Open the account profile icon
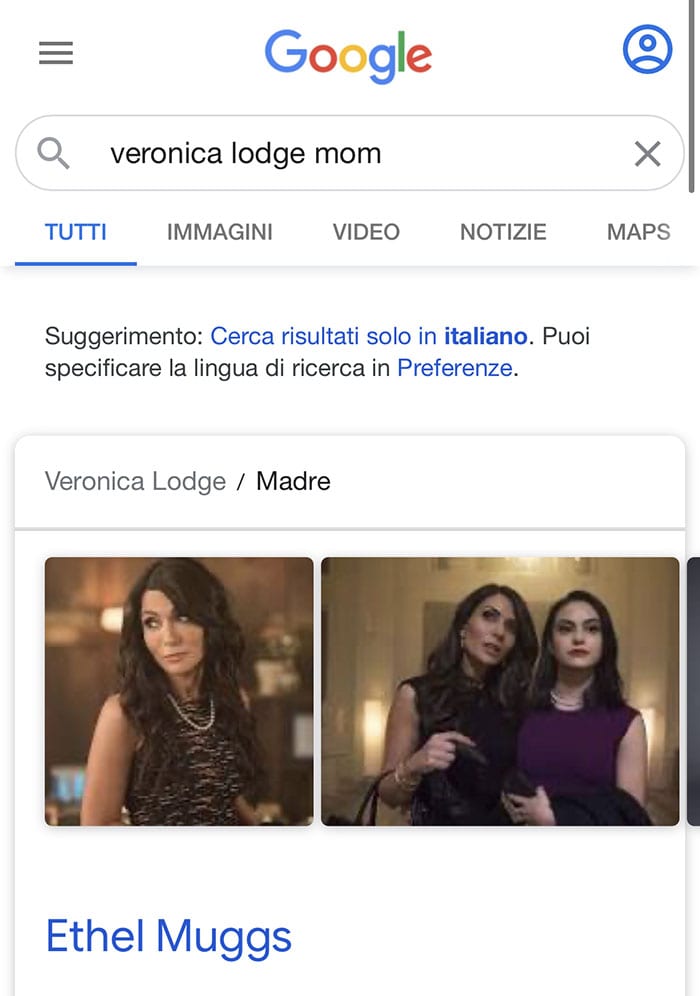700x996 pixels. point(647,50)
